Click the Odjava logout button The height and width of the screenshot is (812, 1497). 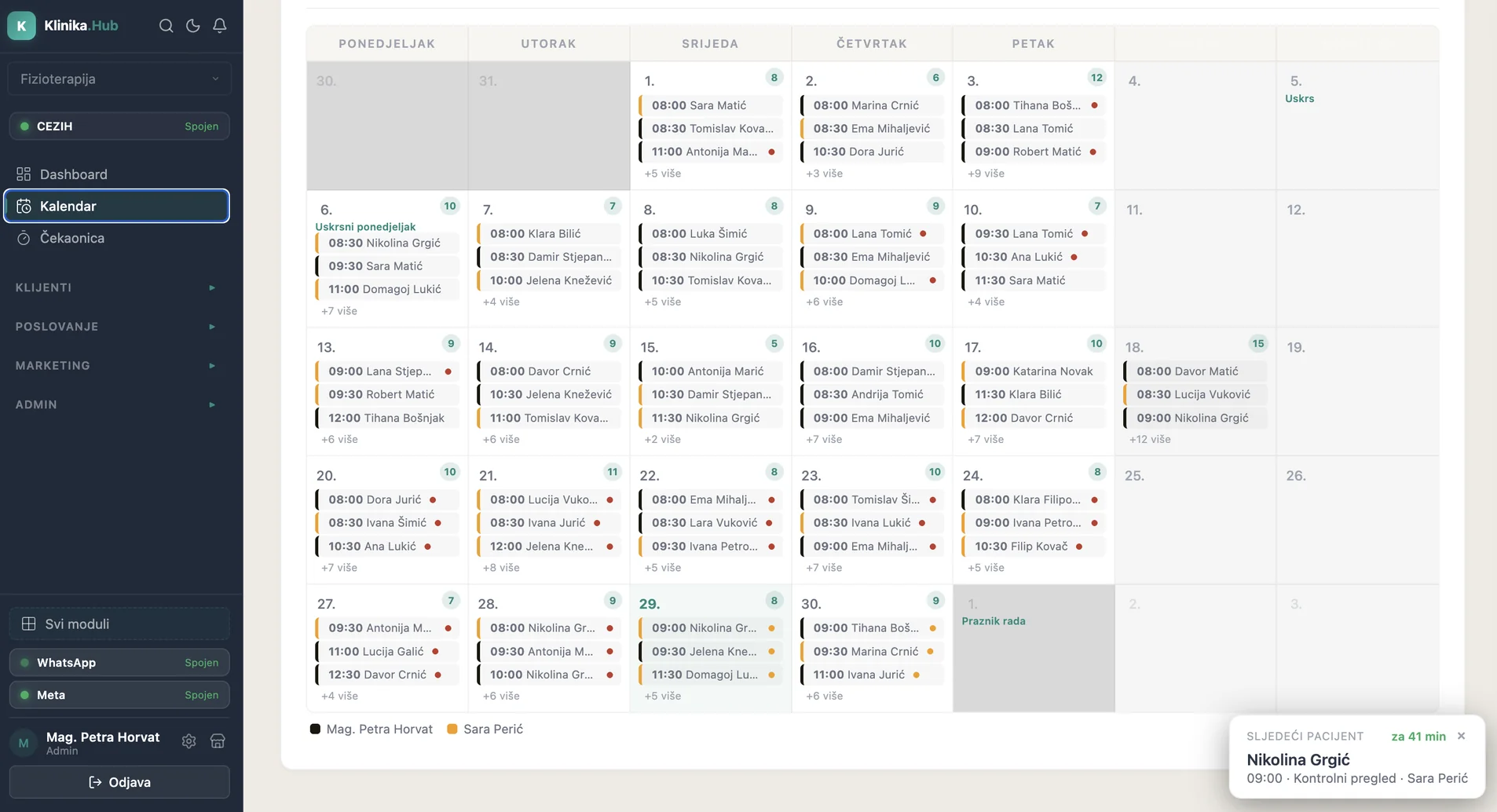[x=119, y=782]
